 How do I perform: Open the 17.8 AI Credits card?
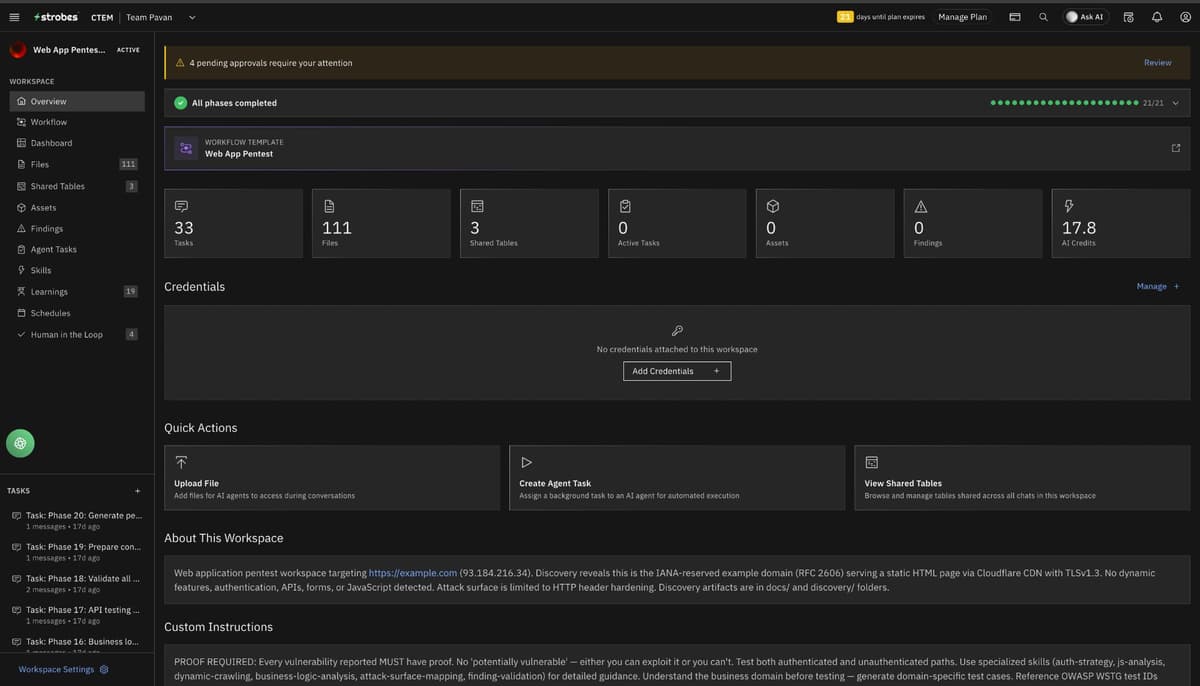(1121, 224)
